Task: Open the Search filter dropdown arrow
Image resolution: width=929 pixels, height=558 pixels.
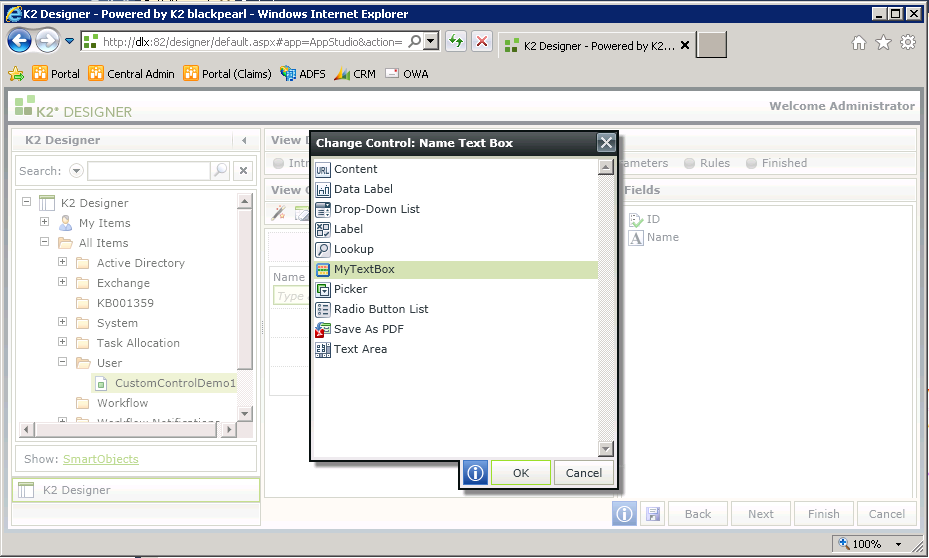Action: click(x=76, y=171)
